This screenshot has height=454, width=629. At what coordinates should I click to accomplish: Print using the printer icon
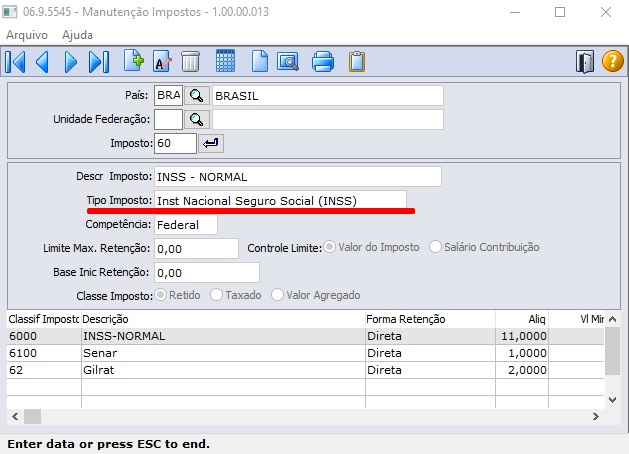pos(323,62)
